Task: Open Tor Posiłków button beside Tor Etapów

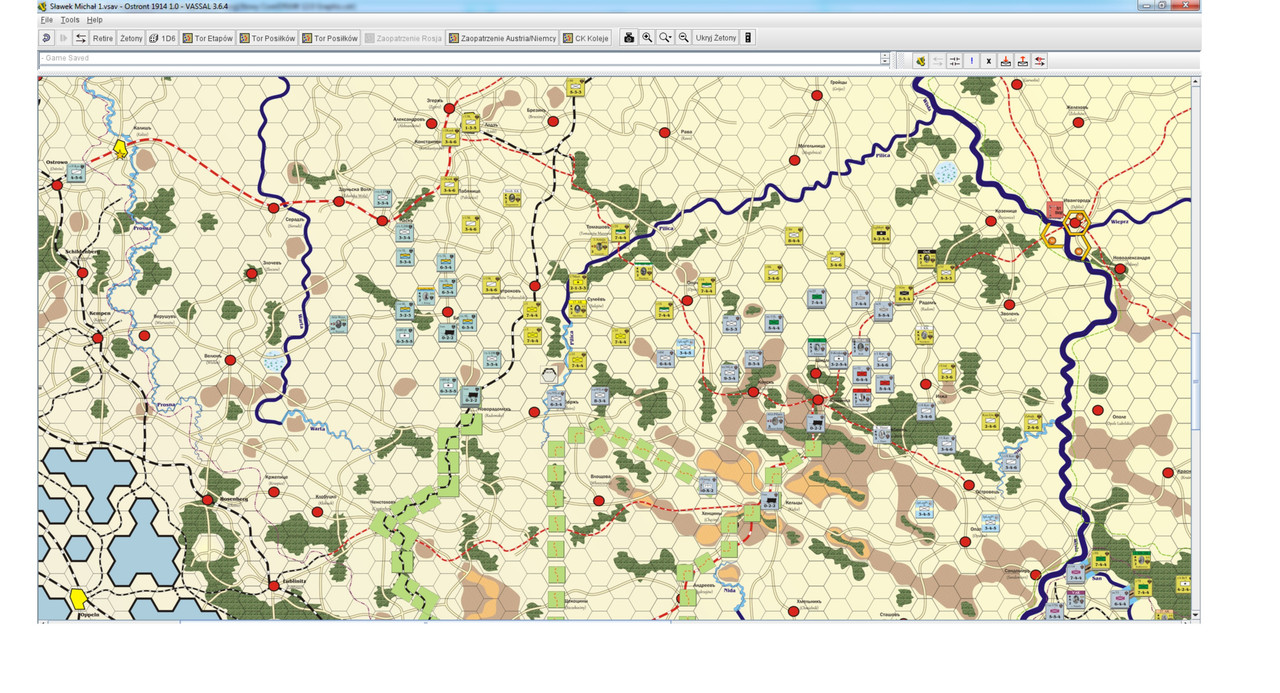Action: pos(268,38)
